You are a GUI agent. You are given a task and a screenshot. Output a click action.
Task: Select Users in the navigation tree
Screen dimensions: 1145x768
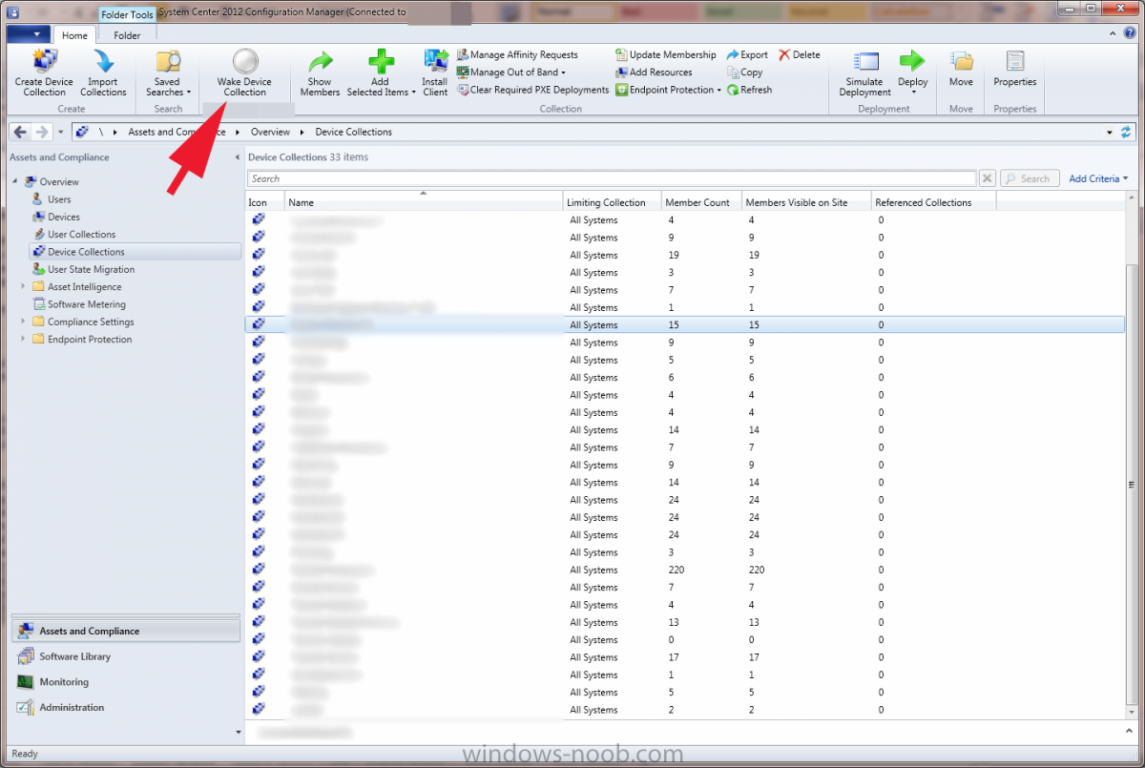[59, 199]
